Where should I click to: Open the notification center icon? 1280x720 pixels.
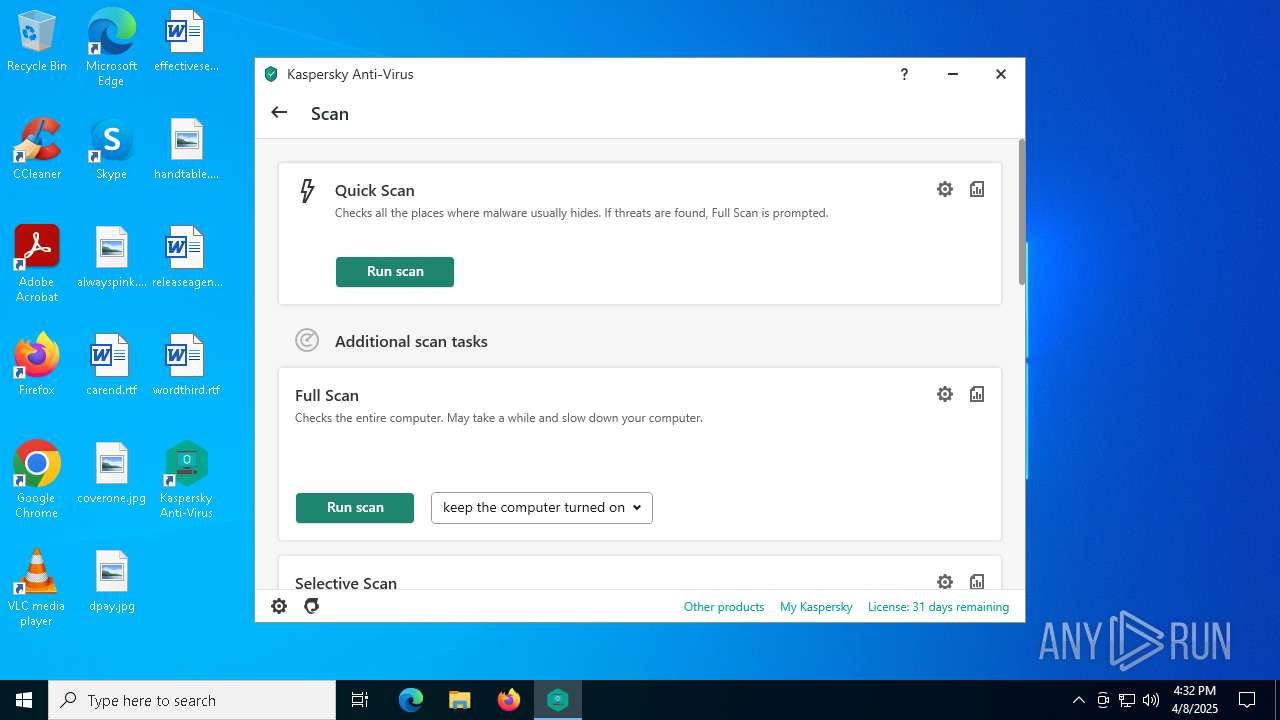1247,700
